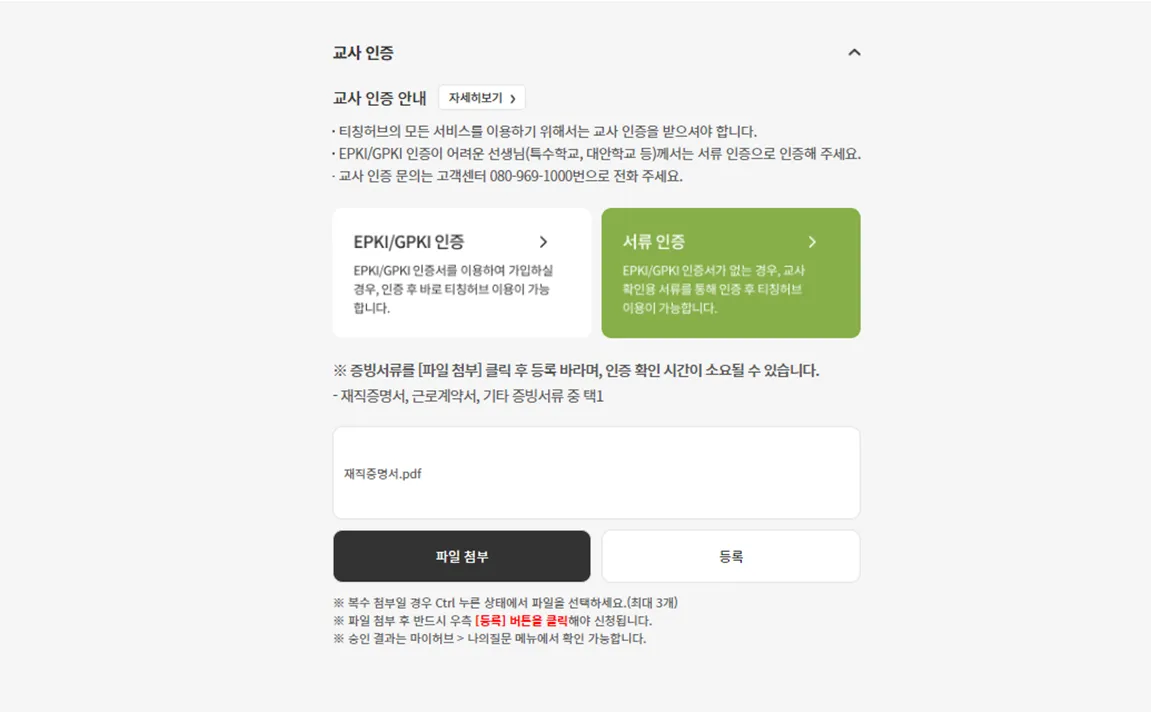
Task: Select the EPKI/GPKI 인증 card title
Action: pos(409,241)
